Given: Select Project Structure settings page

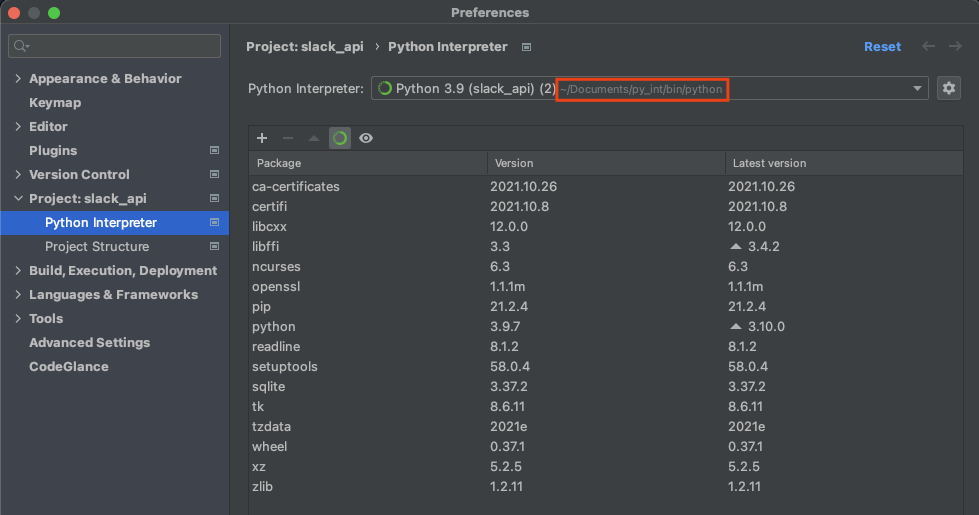Looking at the screenshot, I should click(x=97, y=246).
